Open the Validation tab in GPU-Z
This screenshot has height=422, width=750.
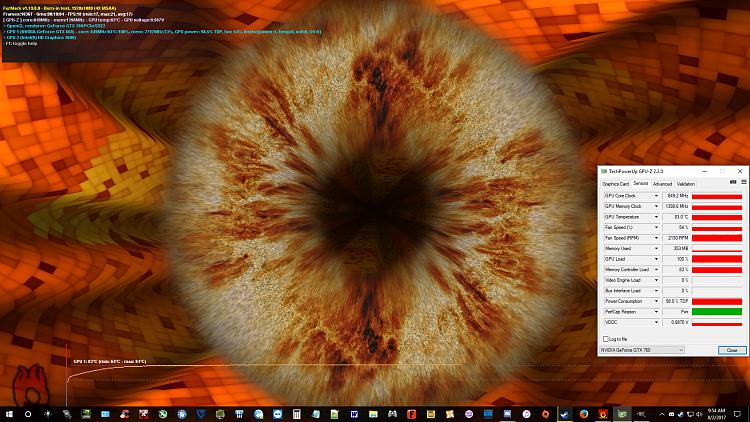685,184
